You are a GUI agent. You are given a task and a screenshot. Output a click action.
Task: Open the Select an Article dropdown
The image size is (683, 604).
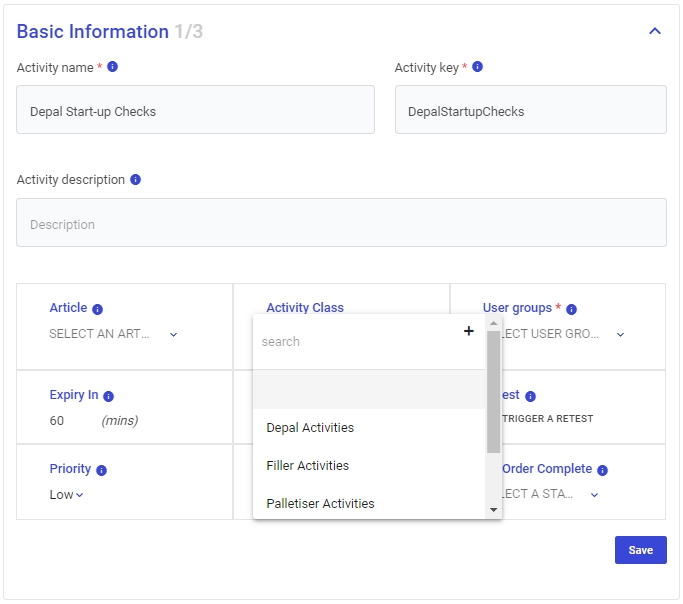tap(113, 334)
